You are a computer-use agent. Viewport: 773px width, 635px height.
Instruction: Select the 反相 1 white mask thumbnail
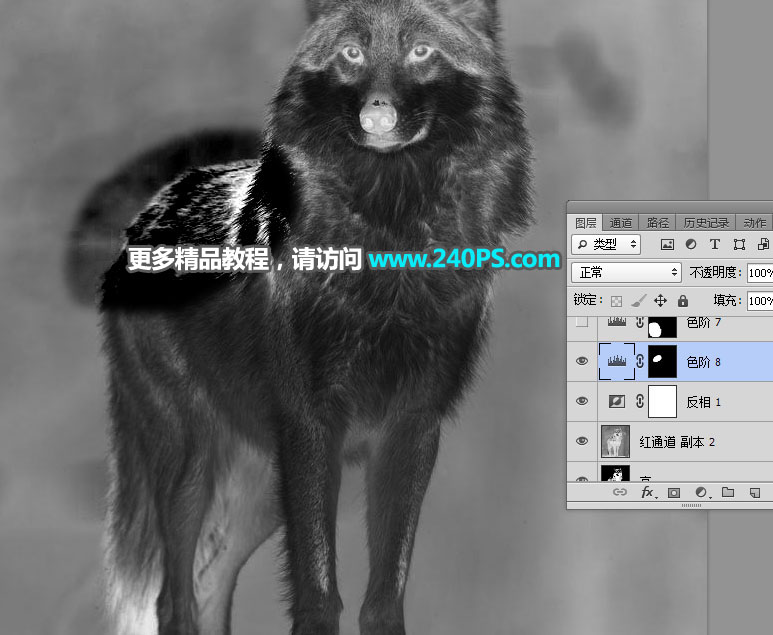pyautogui.click(x=662, y=401)
